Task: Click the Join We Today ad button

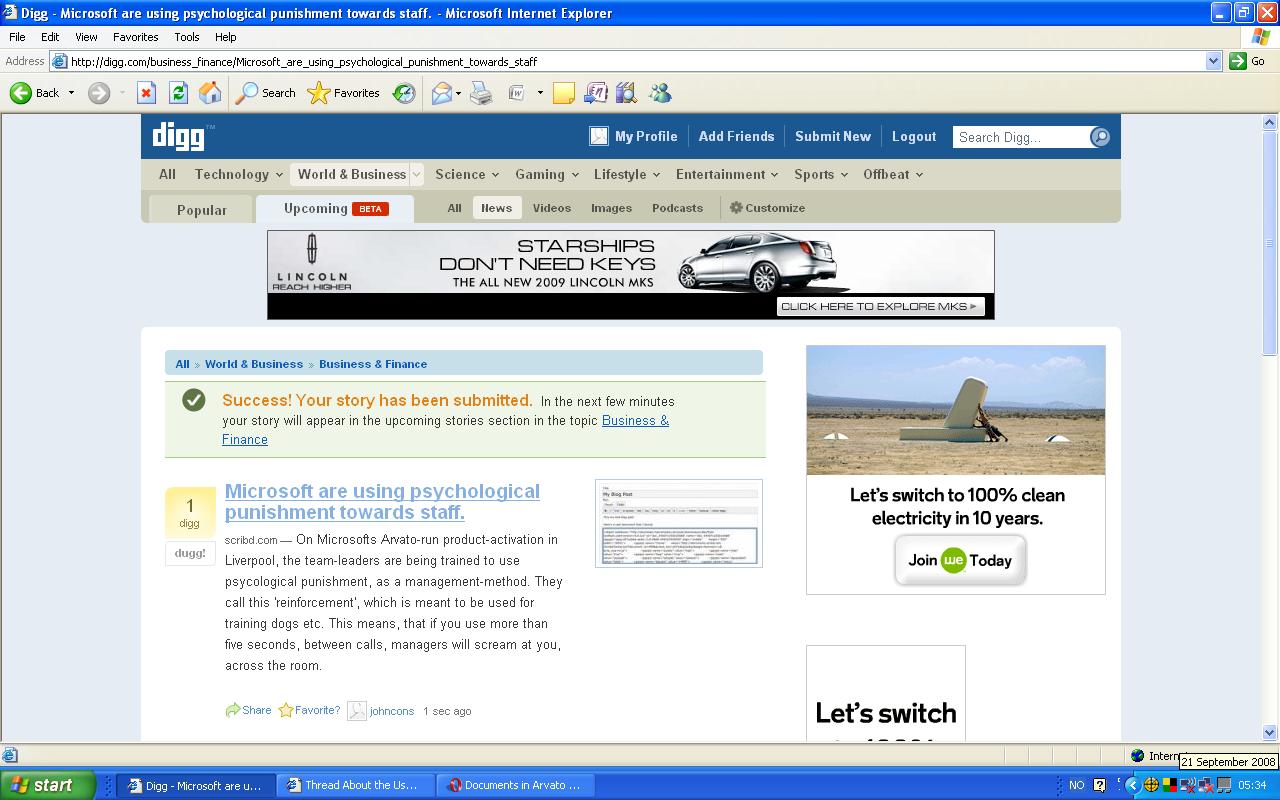Action: coord(960,560)
